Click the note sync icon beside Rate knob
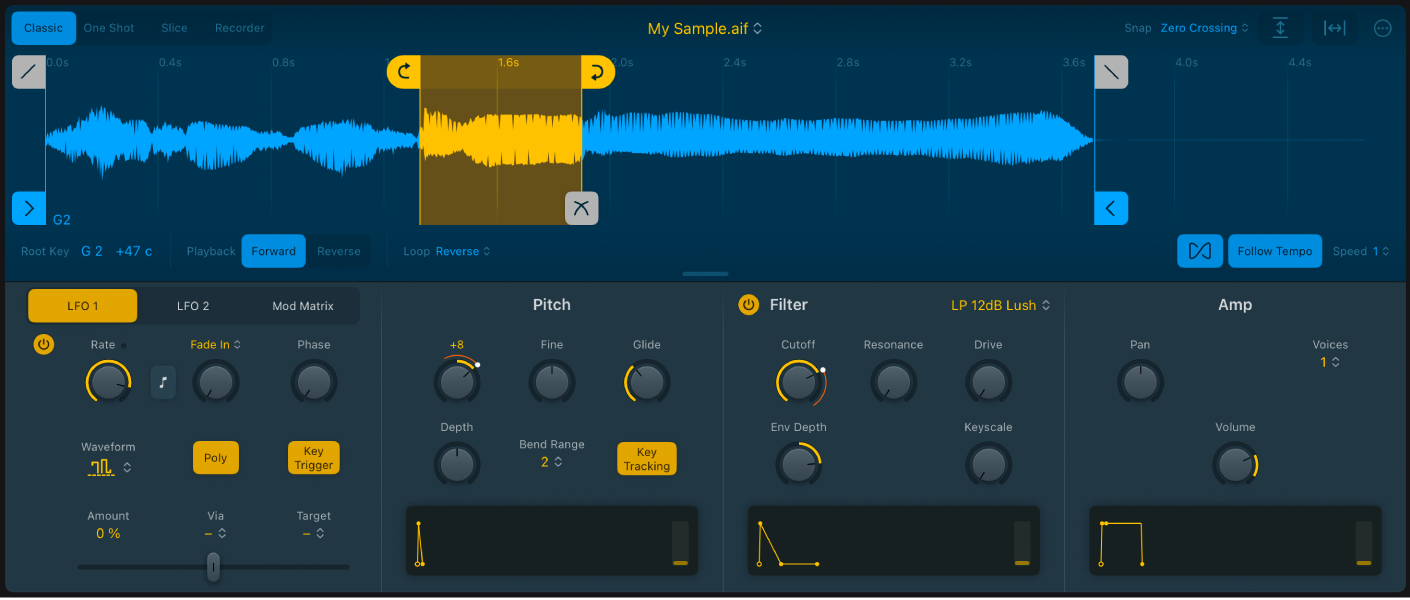Viewport: 1410px width, 600px height. pos(163,382)
